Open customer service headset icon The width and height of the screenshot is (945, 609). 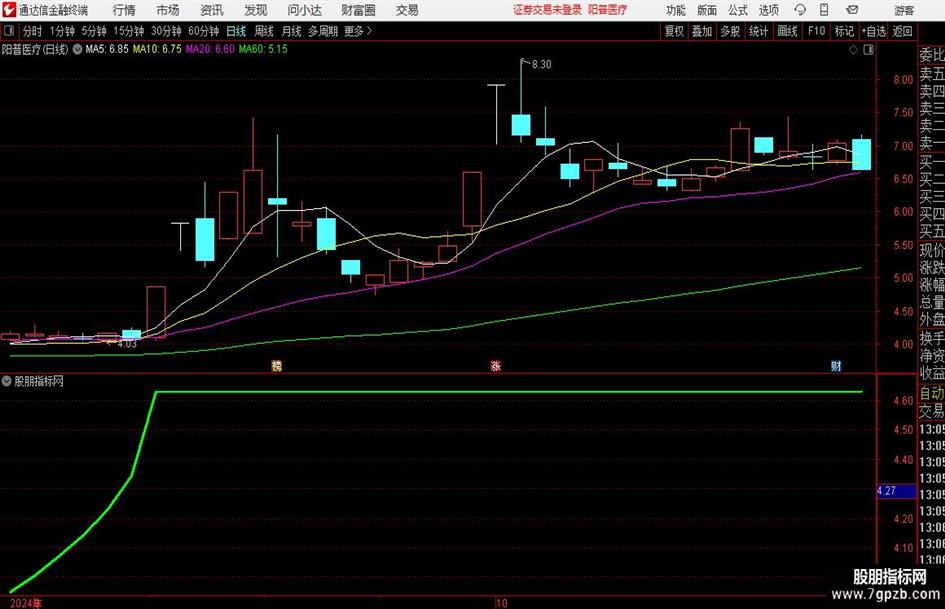click(800, 10)
